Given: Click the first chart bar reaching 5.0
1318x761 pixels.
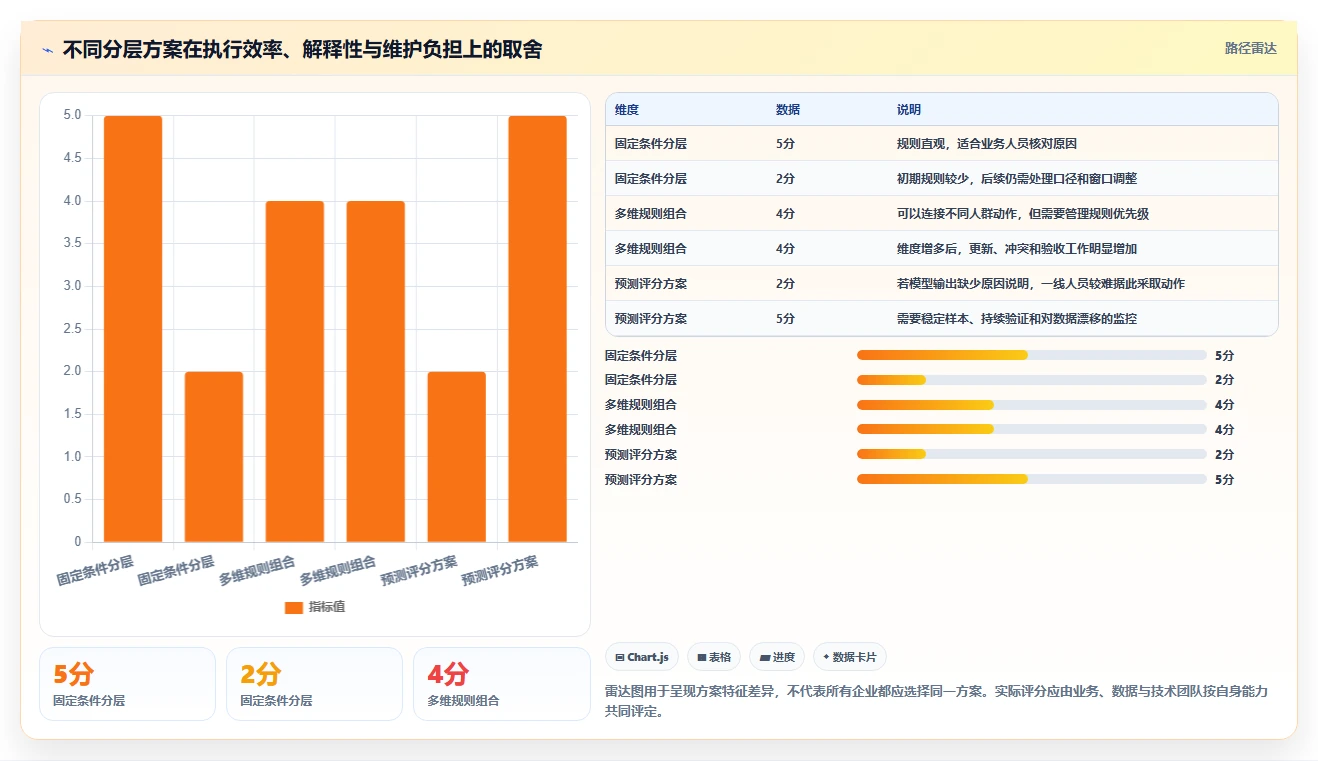Looking at the screenshot, I should coord(133,329).
